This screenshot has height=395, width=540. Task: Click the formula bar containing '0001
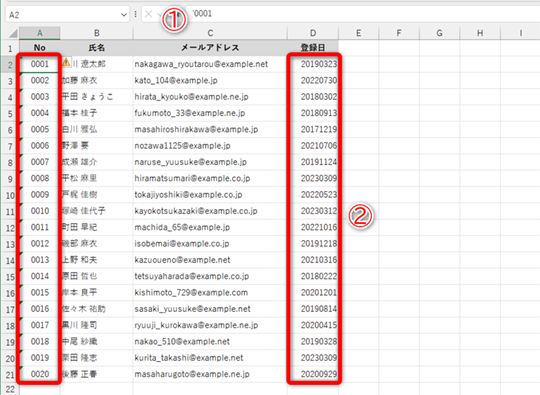[363, 14]
